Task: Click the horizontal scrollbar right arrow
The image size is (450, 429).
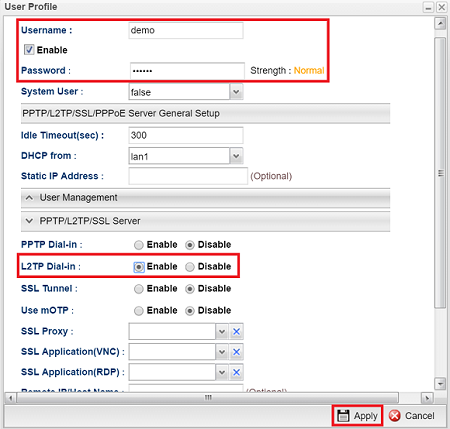Action: tap(427, 398)
